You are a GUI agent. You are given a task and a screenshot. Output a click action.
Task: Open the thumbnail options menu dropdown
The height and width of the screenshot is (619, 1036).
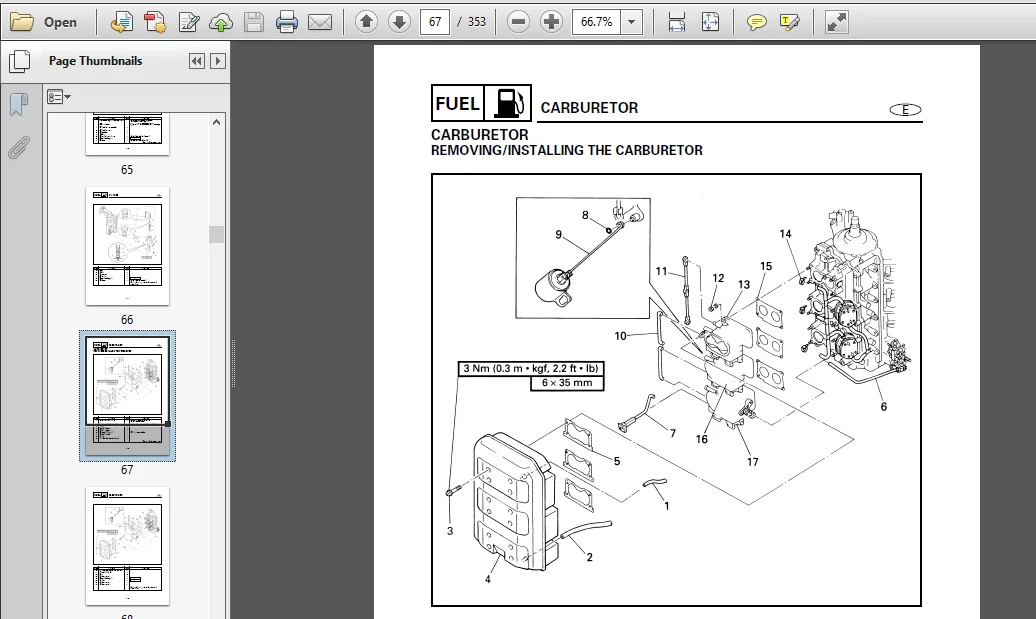[59, 98]
